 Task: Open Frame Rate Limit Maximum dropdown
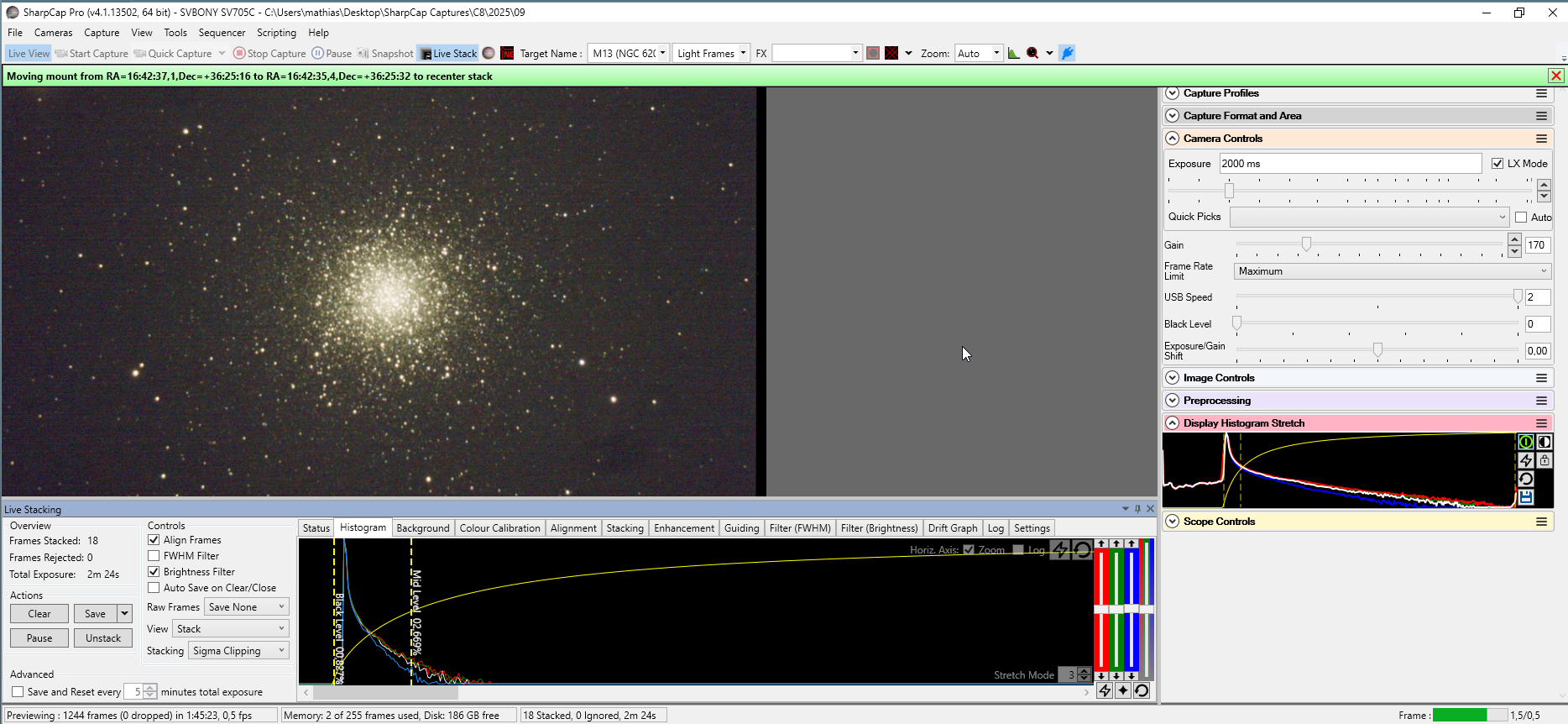point(1393,271)
